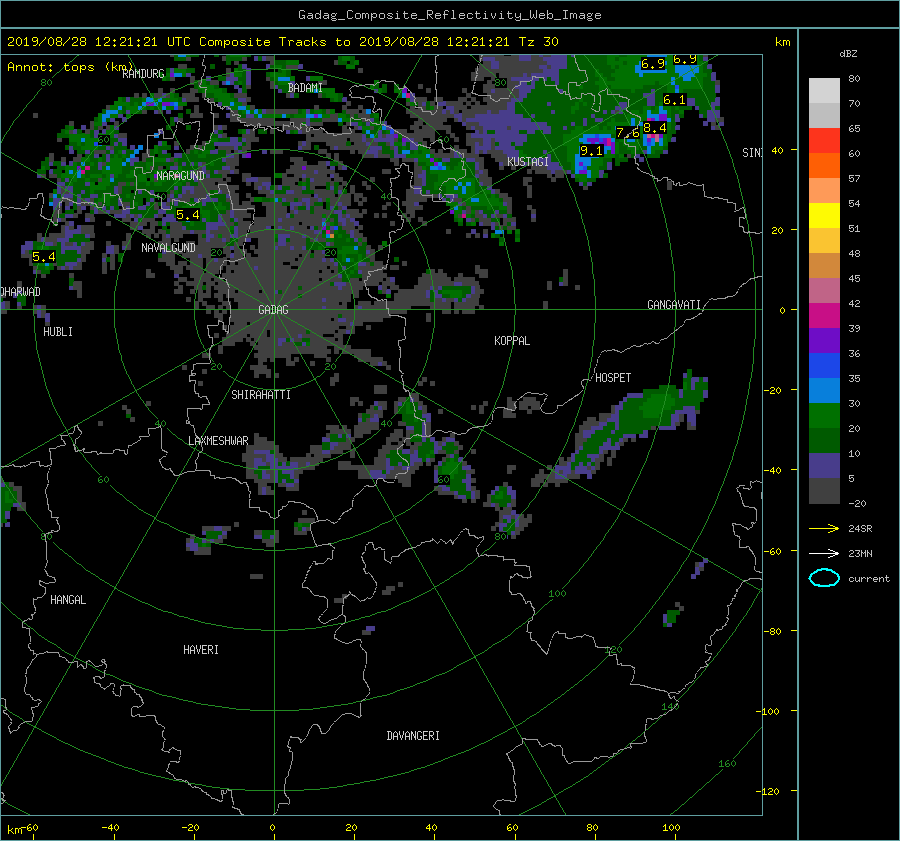This screenshot has height=841, width=900.
Task: Click the cyan 'current' ellipse legend icon
Action: [x=824, y=578]
